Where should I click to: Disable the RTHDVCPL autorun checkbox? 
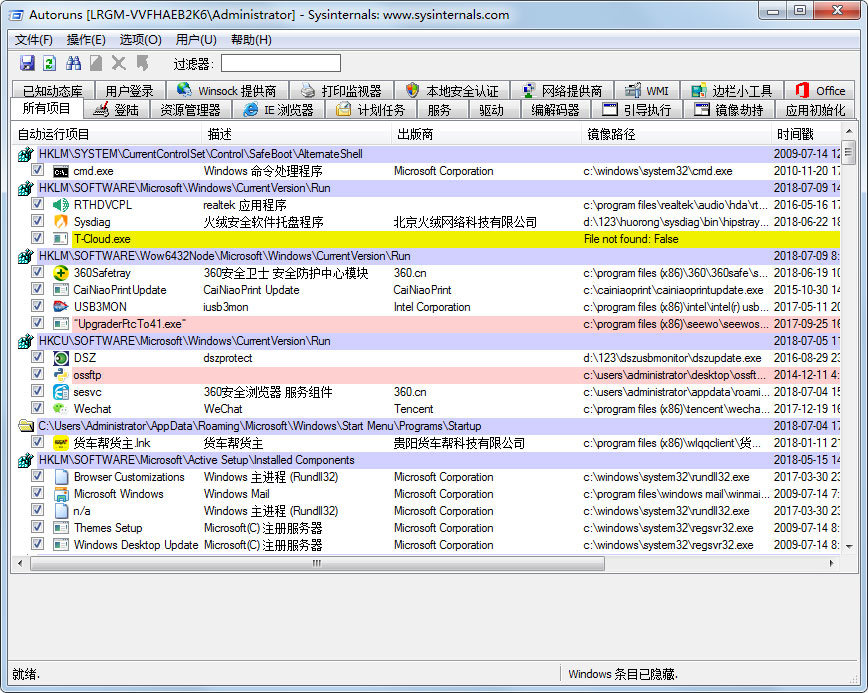37,204
